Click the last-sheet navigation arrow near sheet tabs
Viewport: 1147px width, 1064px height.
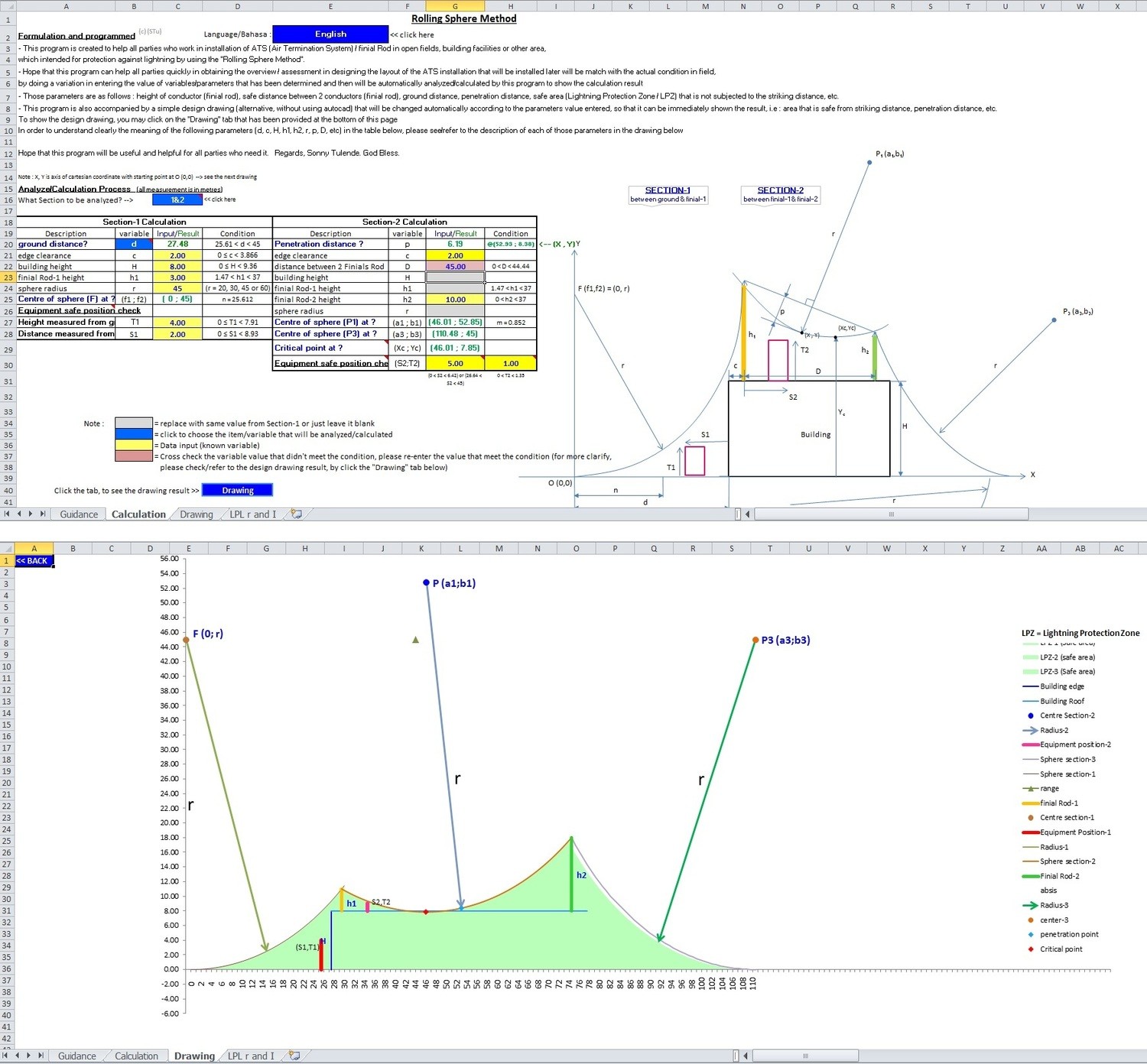(x=42, y=514)
